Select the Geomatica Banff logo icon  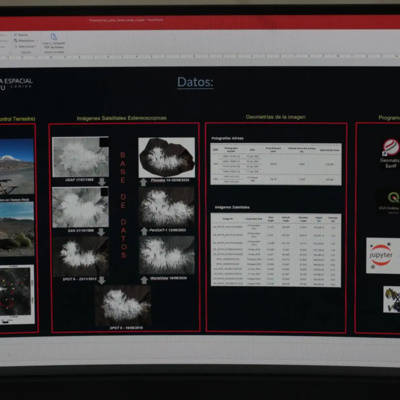[x=390, y=147]
